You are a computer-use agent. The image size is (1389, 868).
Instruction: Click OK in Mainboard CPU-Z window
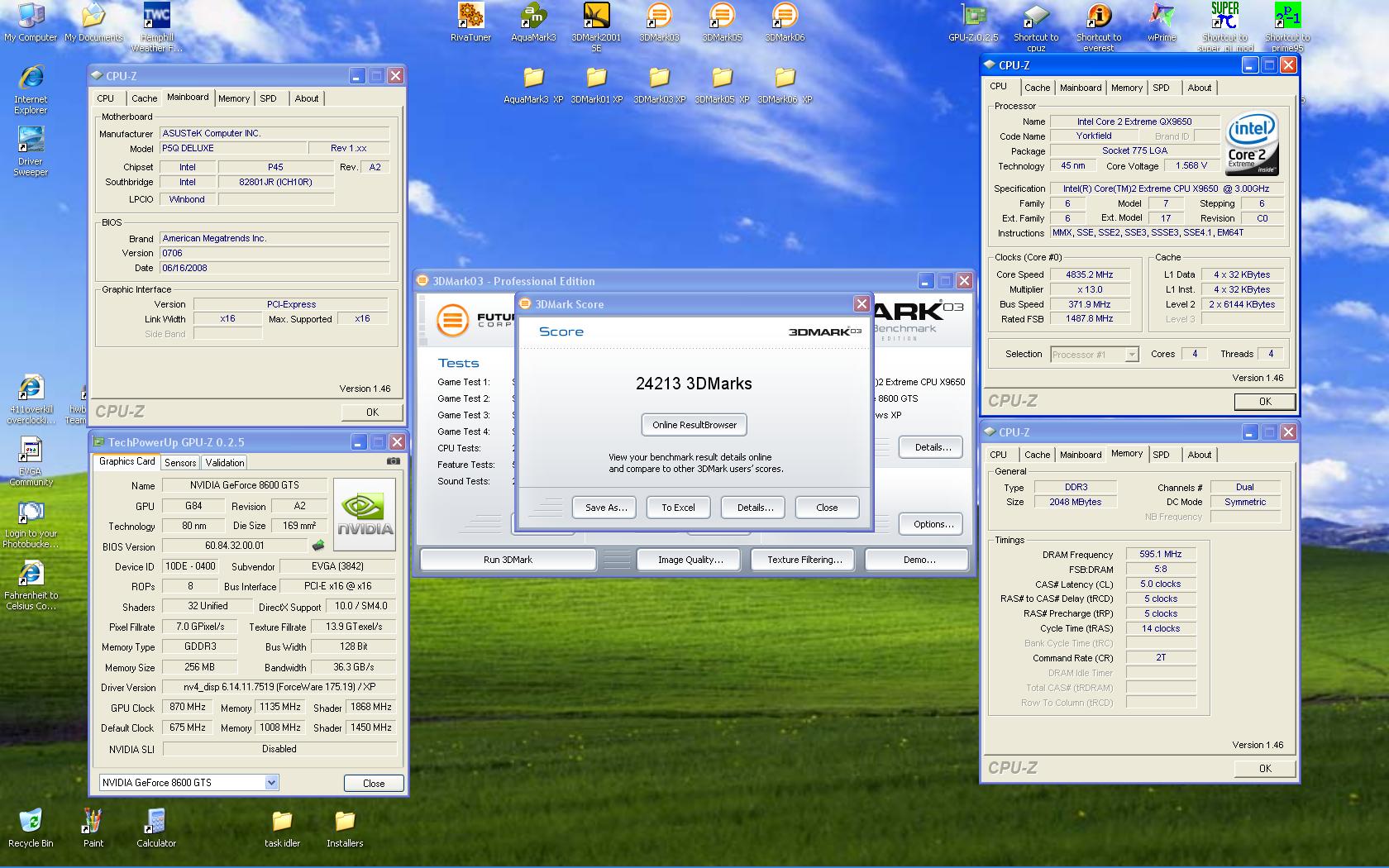[x=372, y=412]
